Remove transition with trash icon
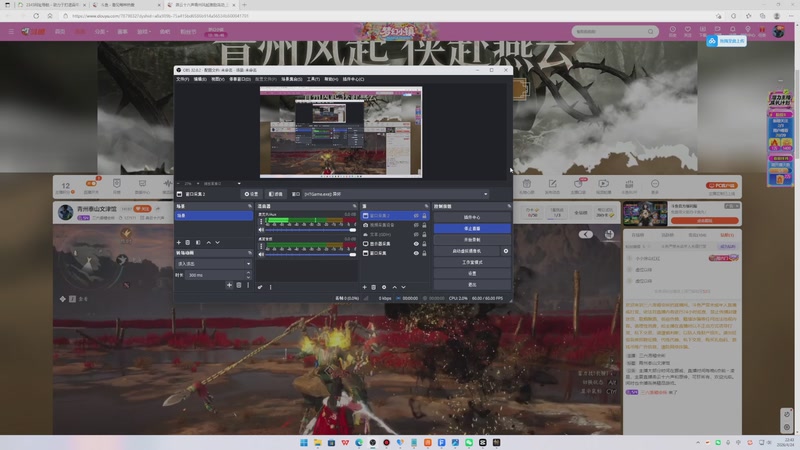 pos(239,285)
